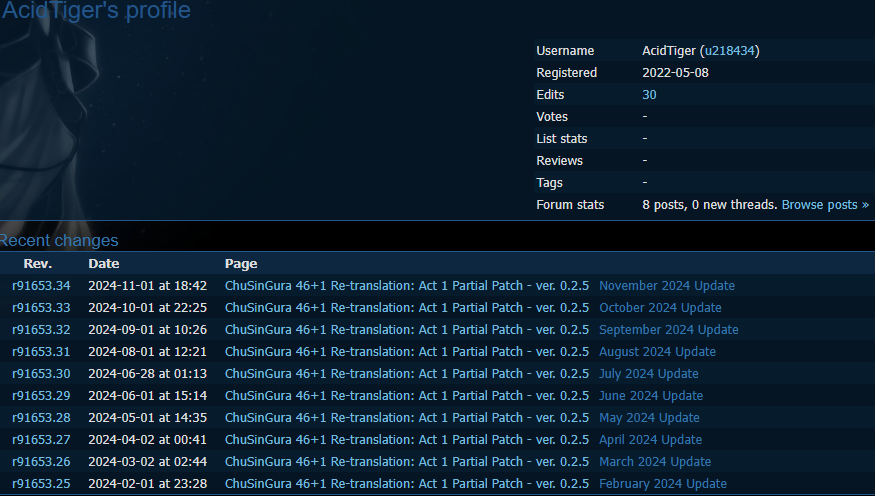Open revision r91653.30
Image resolution: width=875 pixels, height=496 pixels.
[x=41, y=374]
